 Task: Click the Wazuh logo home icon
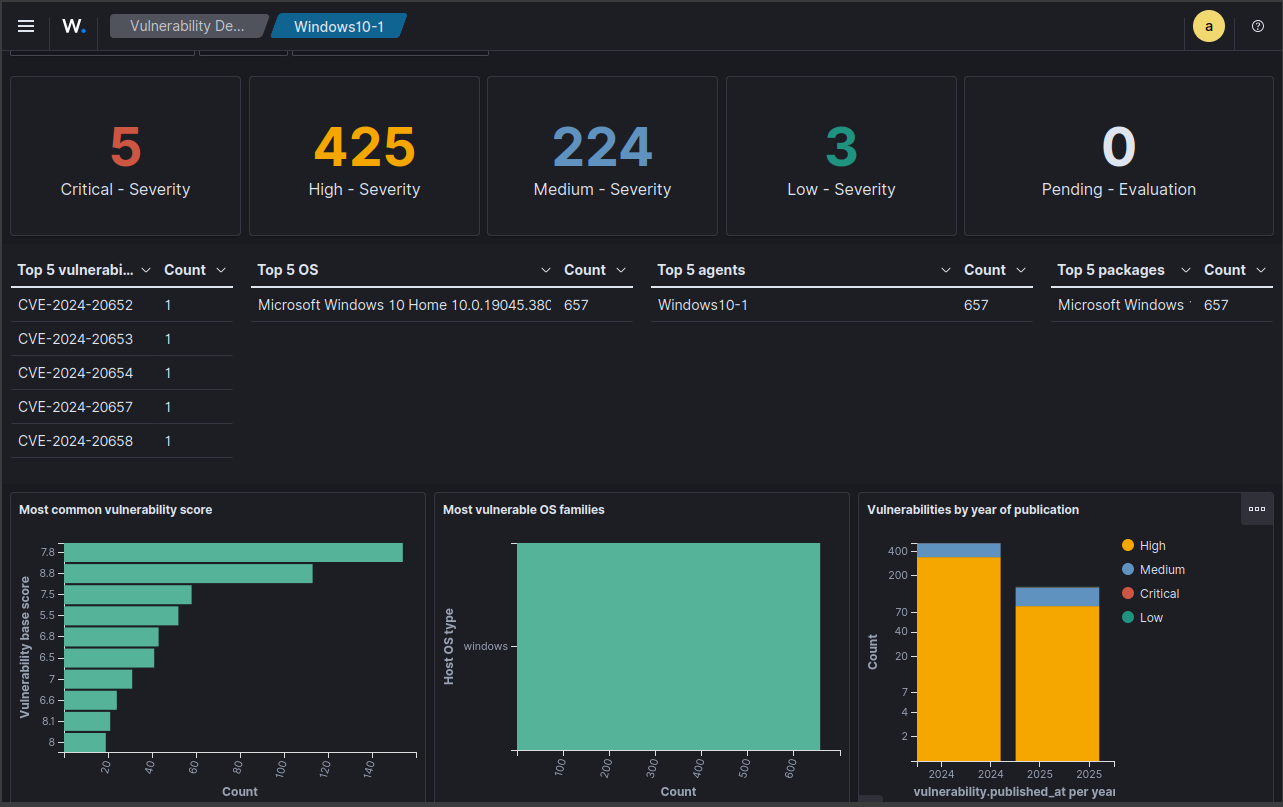pos(73,26)
